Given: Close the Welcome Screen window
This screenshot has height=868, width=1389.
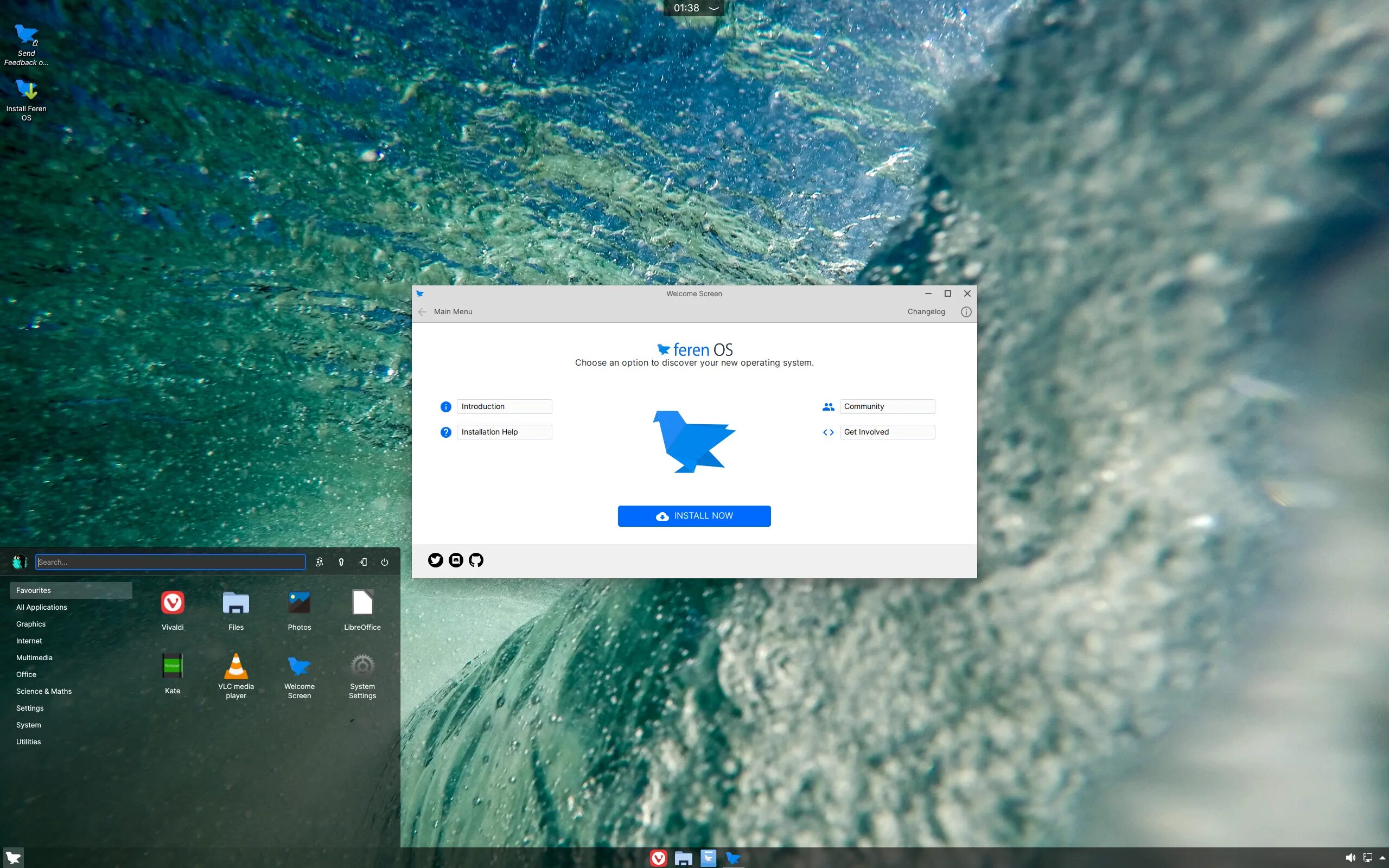Looking at the screenshot, I should click(967, 293).
